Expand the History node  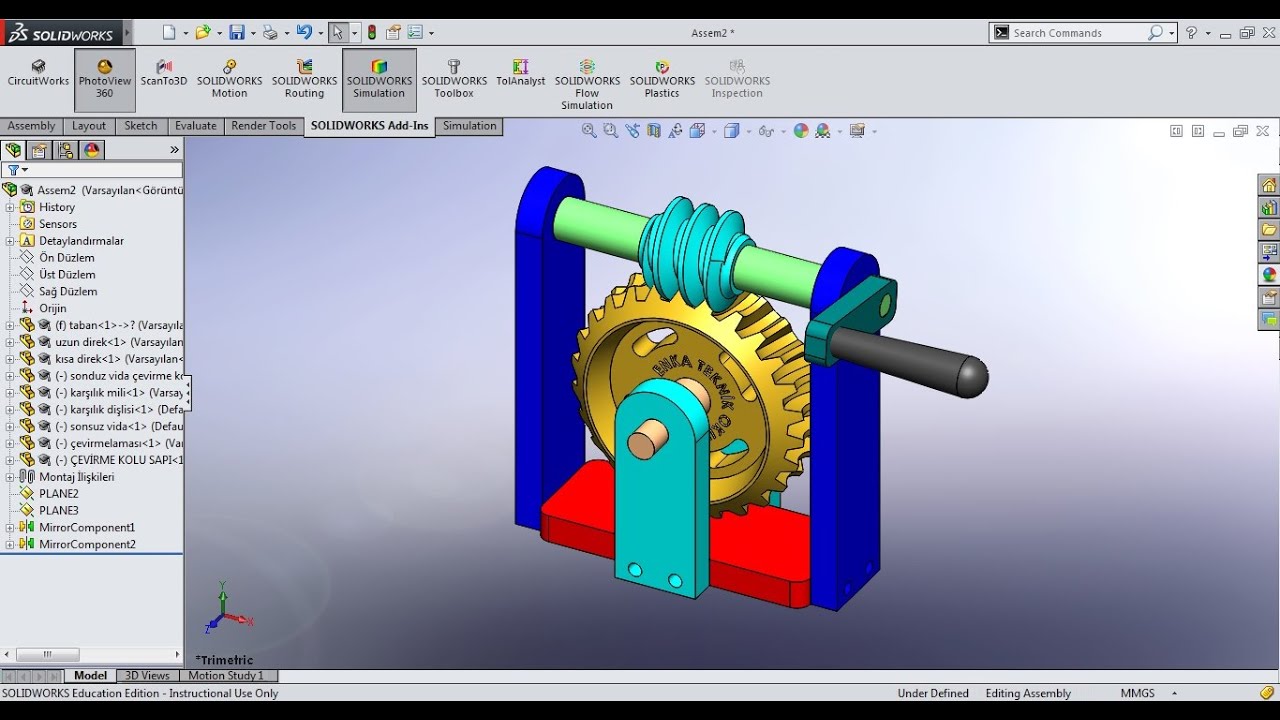(10, 207)
